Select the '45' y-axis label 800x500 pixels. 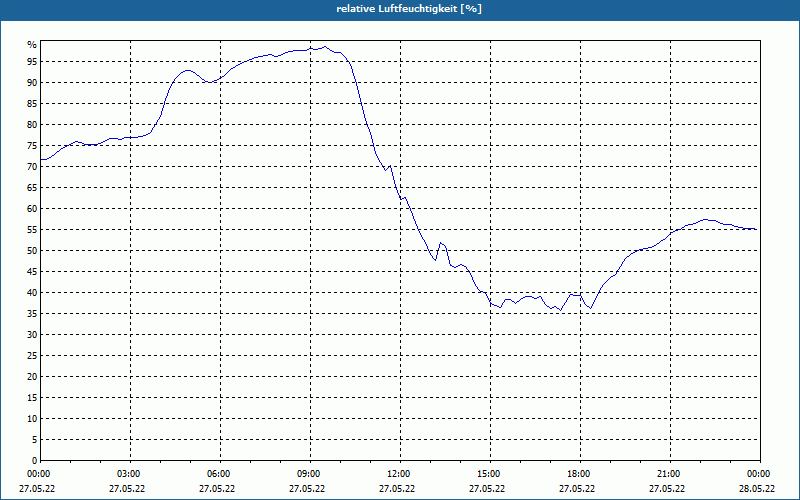pyautogui.click(x=32, y=271)
